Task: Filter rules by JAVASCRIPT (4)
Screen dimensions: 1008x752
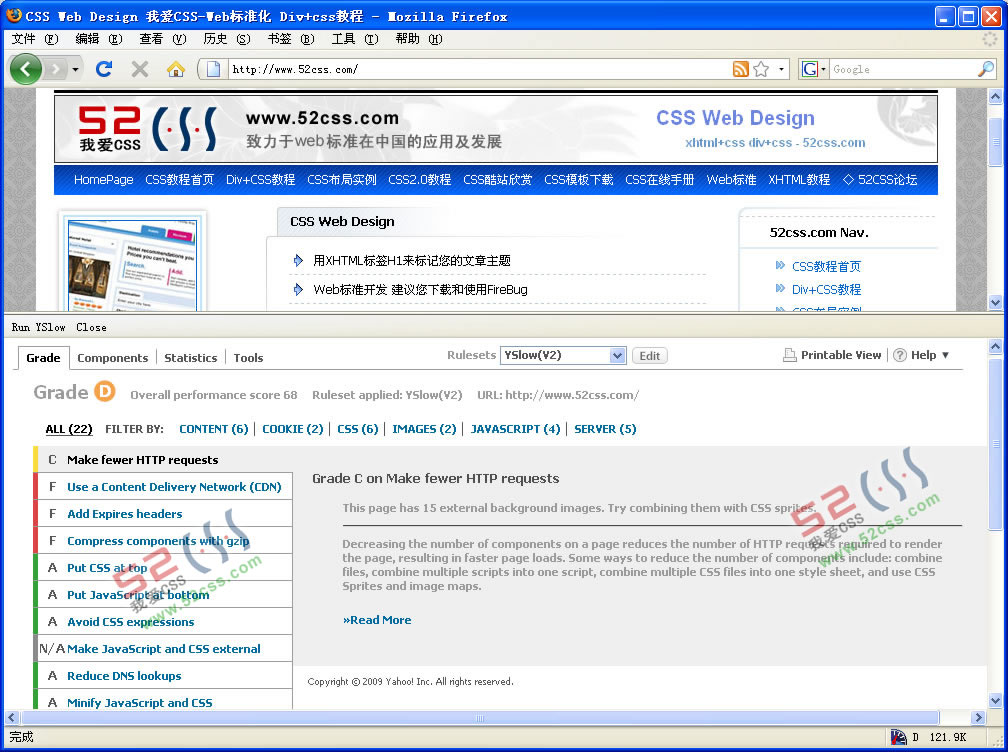Action: coord(516,429)
